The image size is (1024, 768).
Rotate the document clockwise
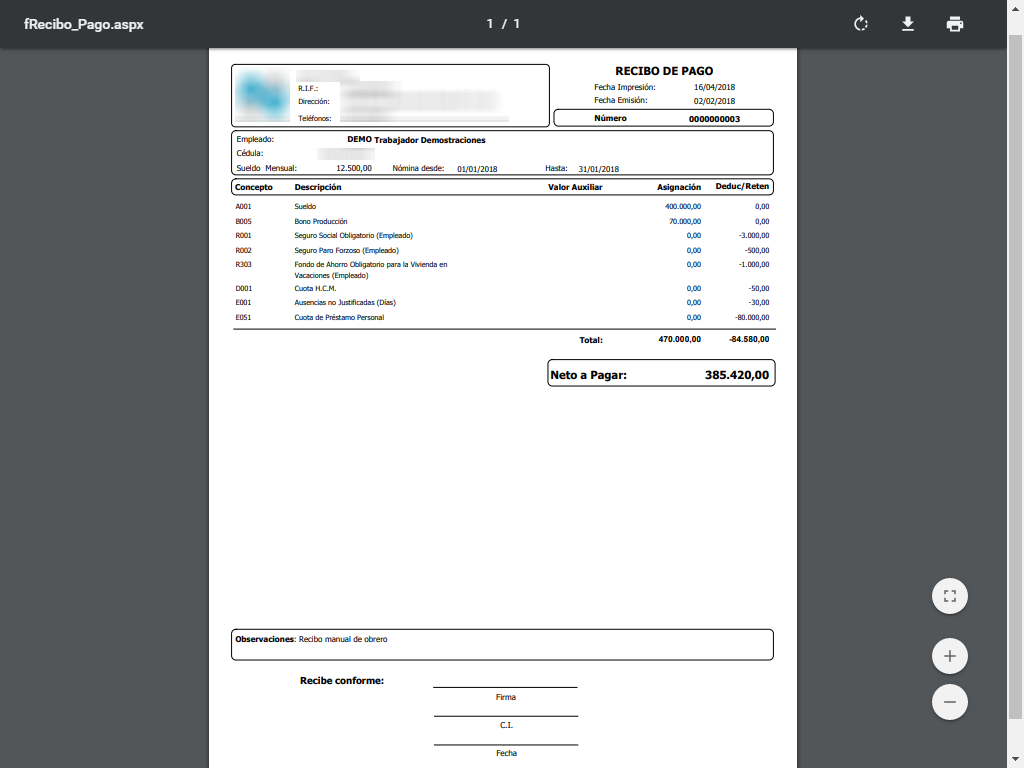pyautogui.click(x=860, y=24)
